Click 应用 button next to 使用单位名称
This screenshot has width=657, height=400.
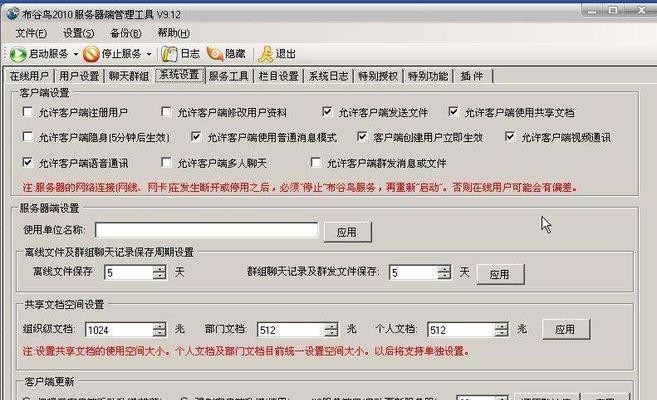(x=347, y=232)
